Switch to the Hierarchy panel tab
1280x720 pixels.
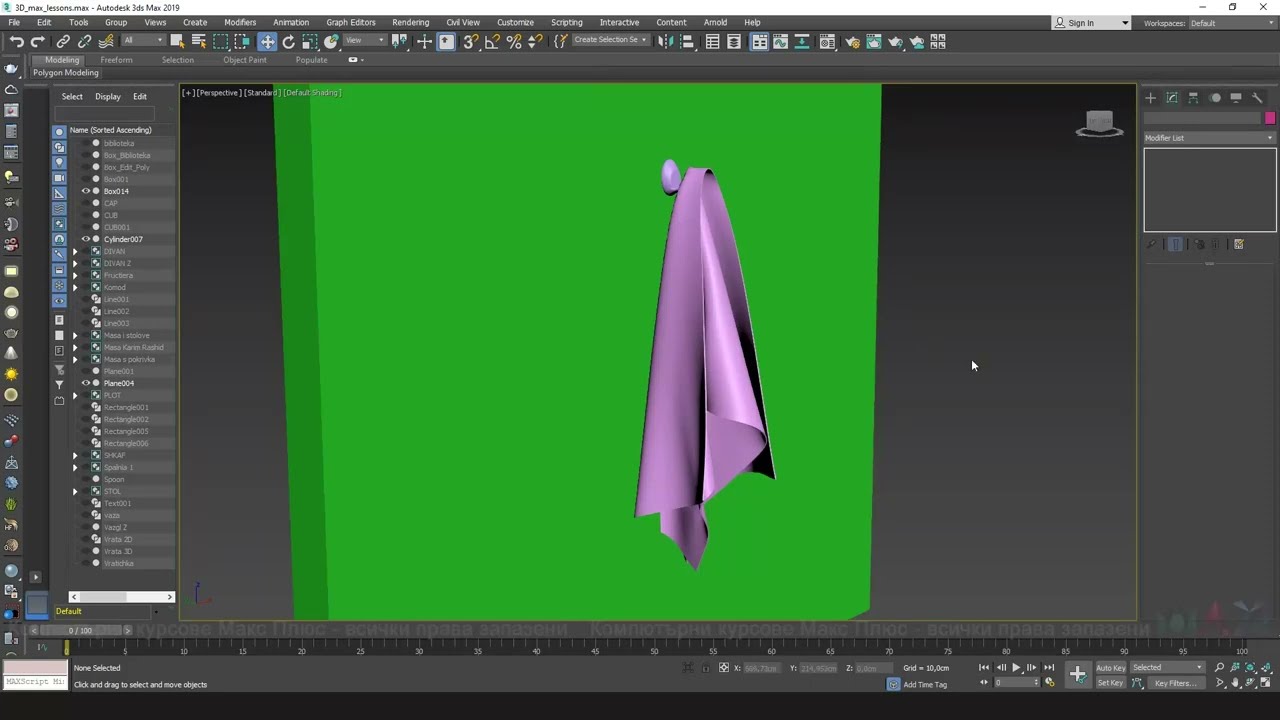click(1193, 97)
